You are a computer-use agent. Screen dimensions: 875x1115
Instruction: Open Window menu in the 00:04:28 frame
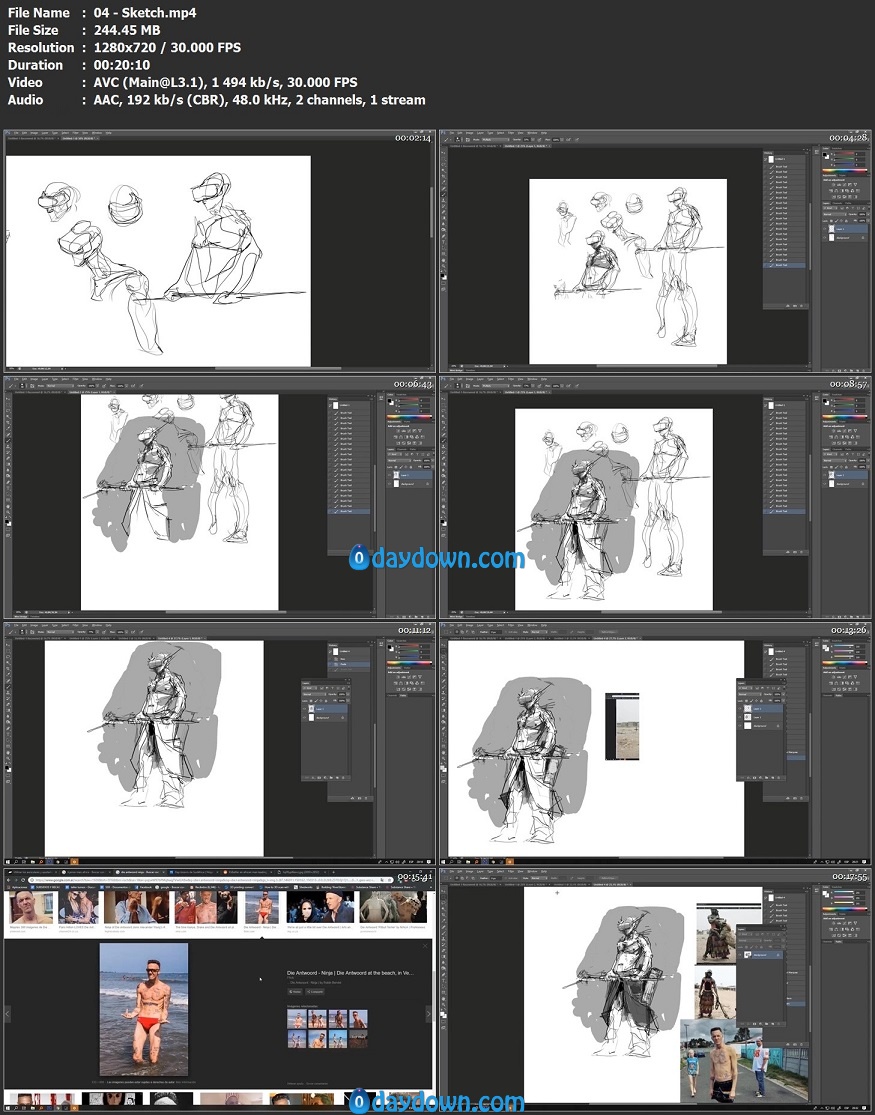[532, 133]
